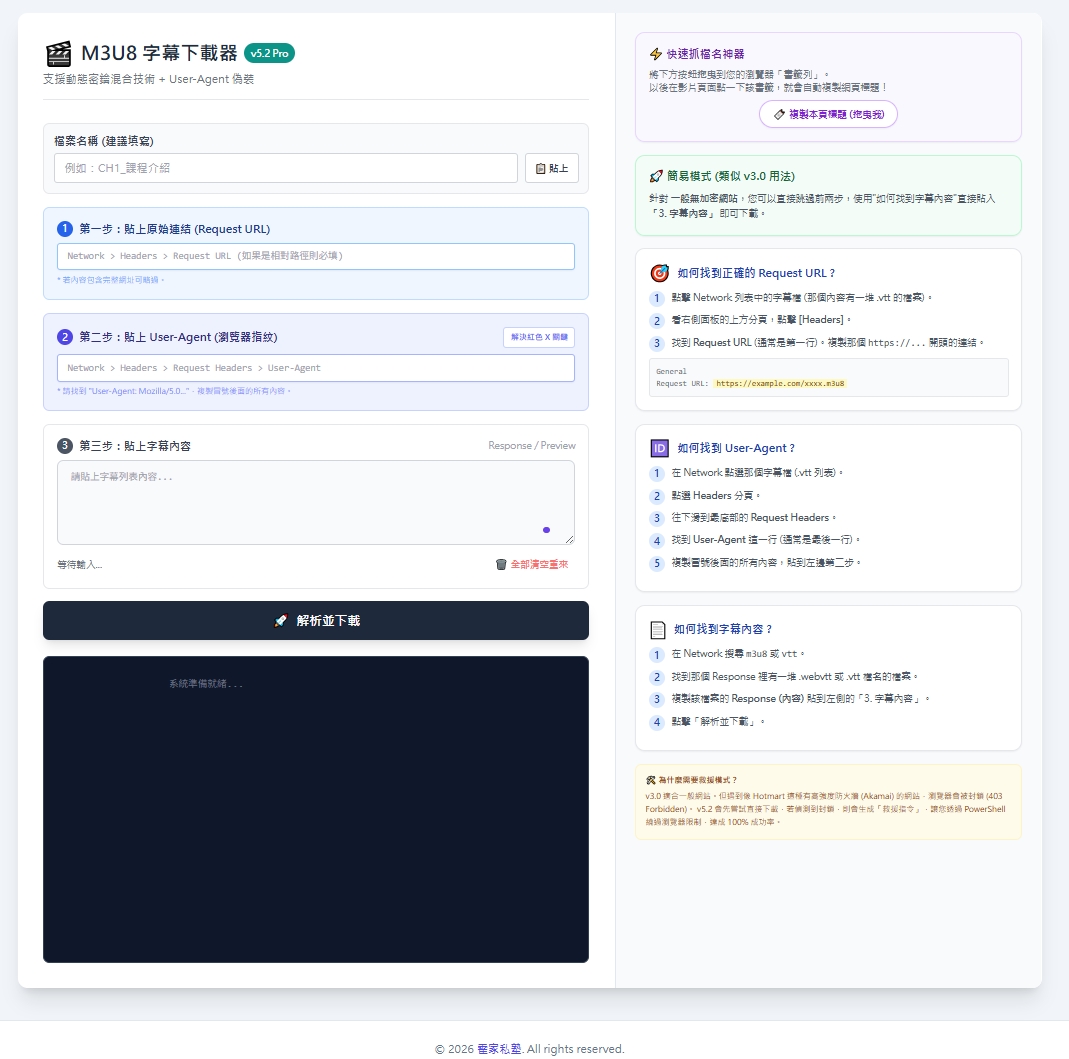Click the purple dot in subtitle textarea

546,530
